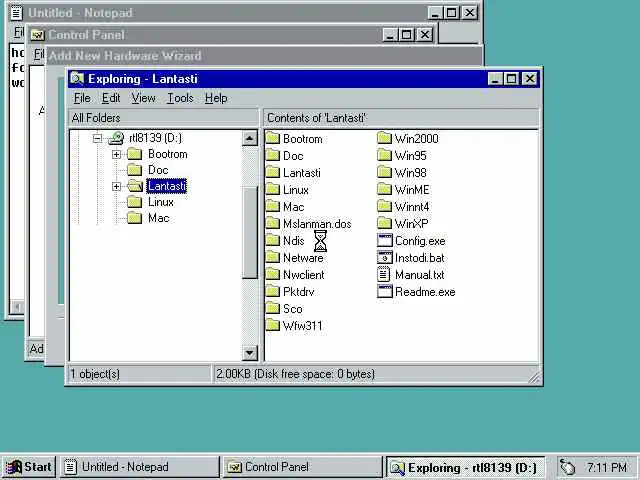Click the rtl8139 (D:) drive icon in tree
This screenshot has height=480, width=640.
click(116, 138)
